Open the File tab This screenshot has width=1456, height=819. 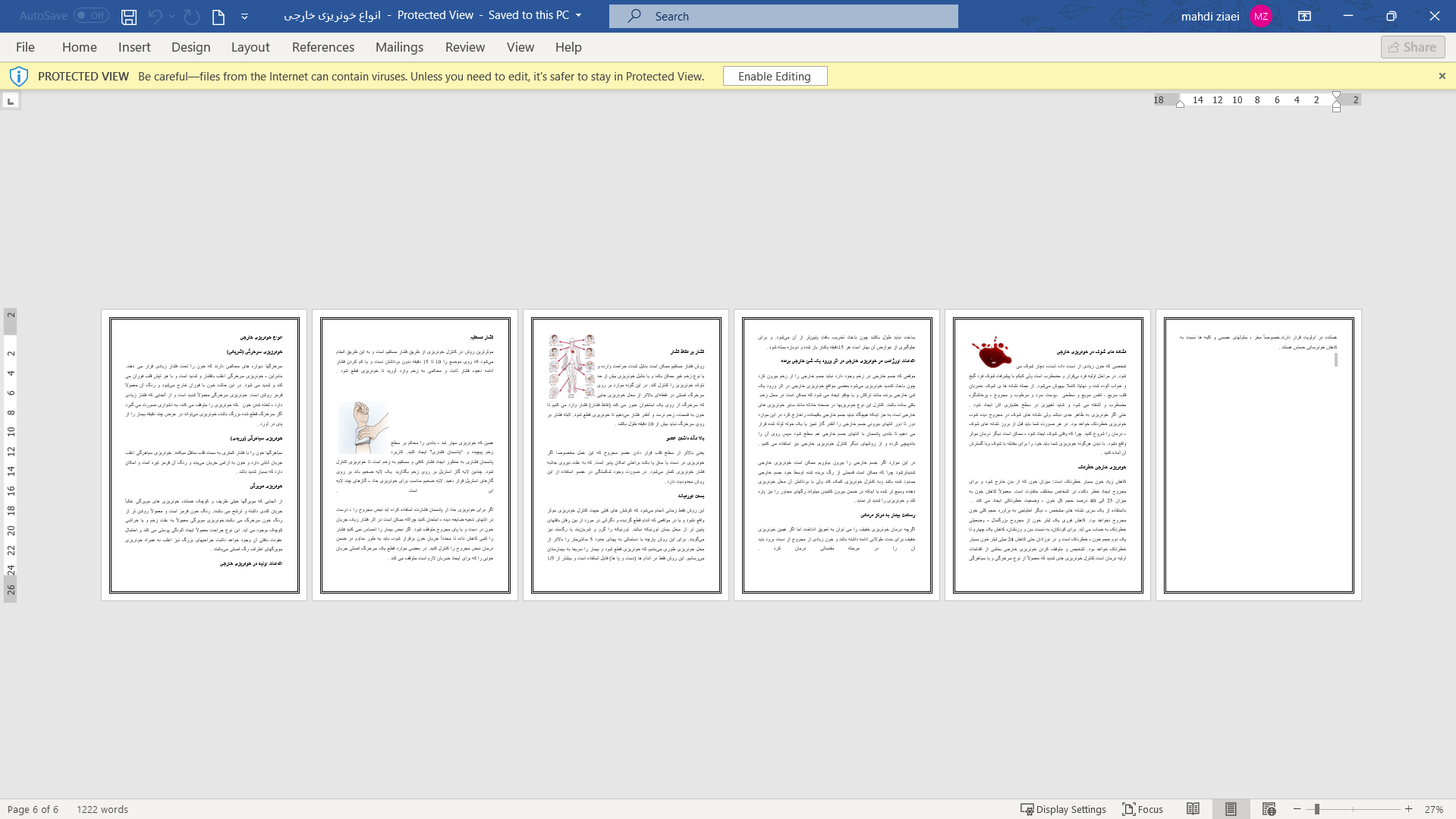point(25,47)
